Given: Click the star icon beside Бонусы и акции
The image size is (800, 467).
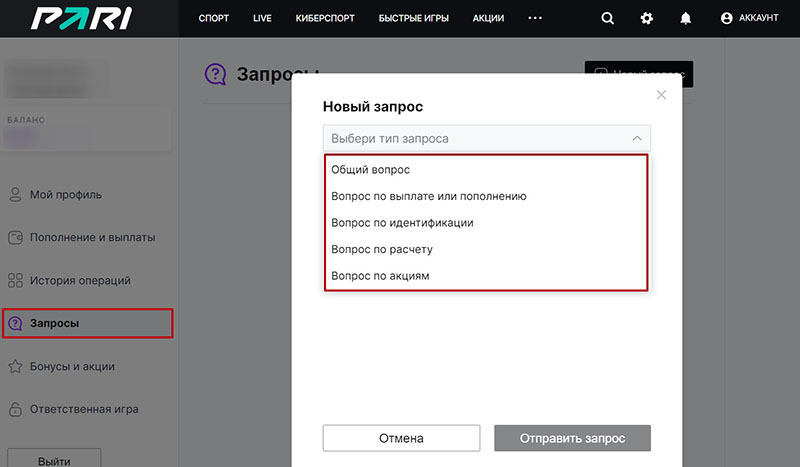Looking at the screenshot, I should (x=15, y=366).
